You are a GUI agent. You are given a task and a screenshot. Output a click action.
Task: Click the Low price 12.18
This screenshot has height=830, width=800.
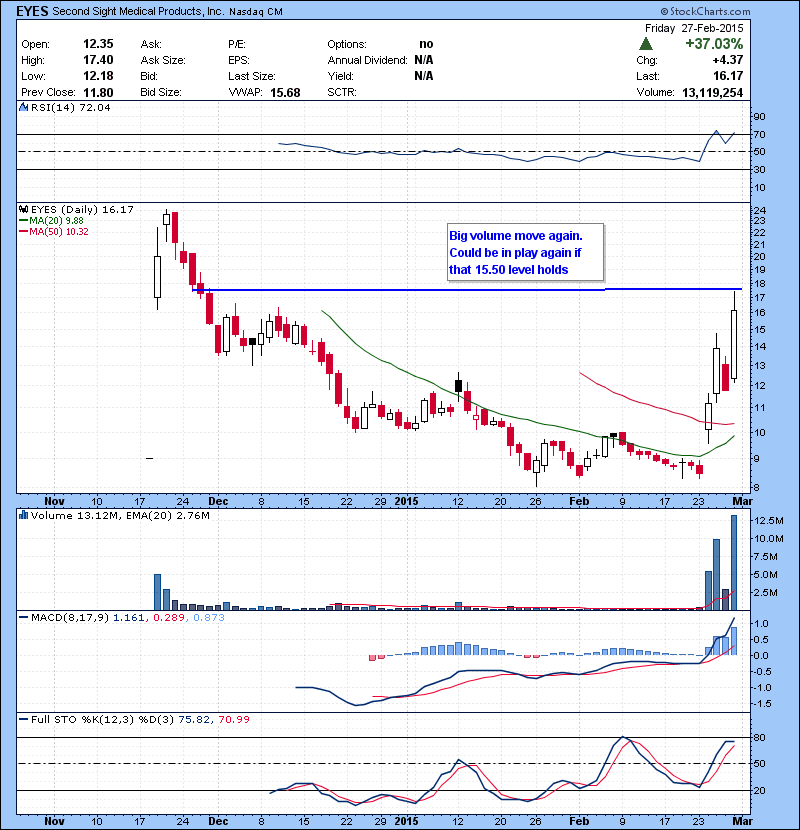click(x=98, y=76)
